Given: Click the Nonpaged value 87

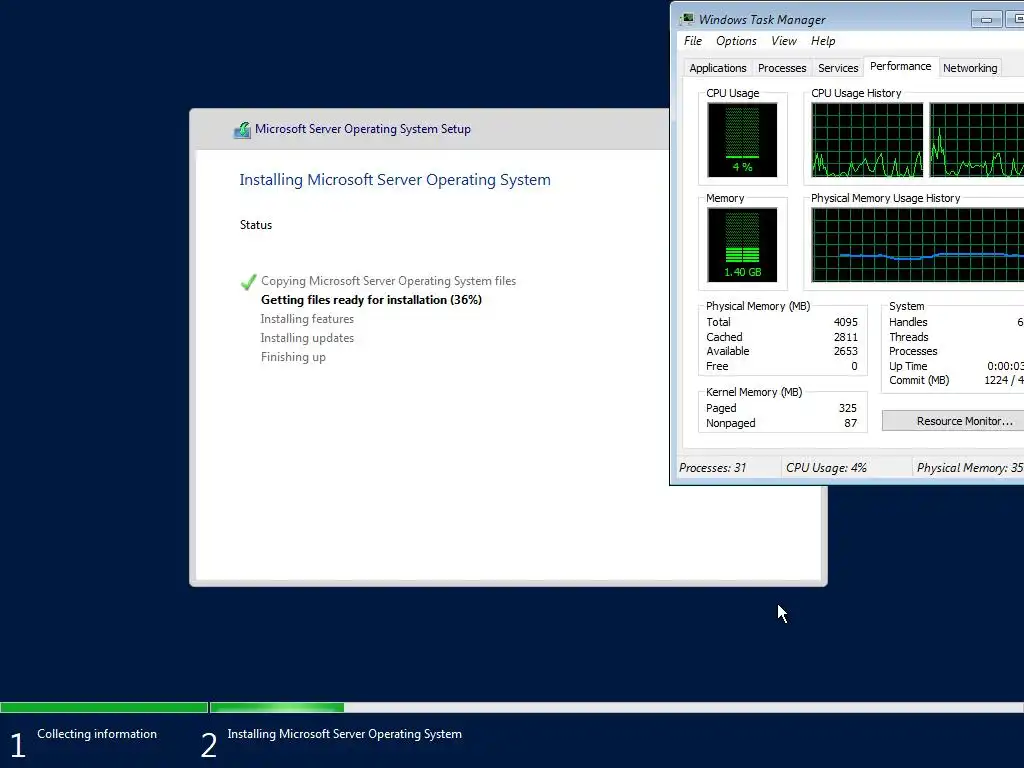Looking at the screenshot, I should tap(850, 423).
